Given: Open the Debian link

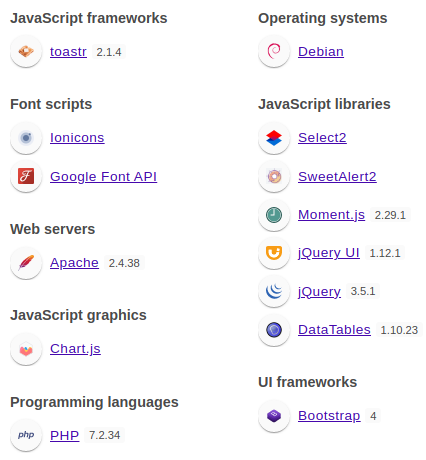Looking at the screenshot, I should (x=321, y=52).
